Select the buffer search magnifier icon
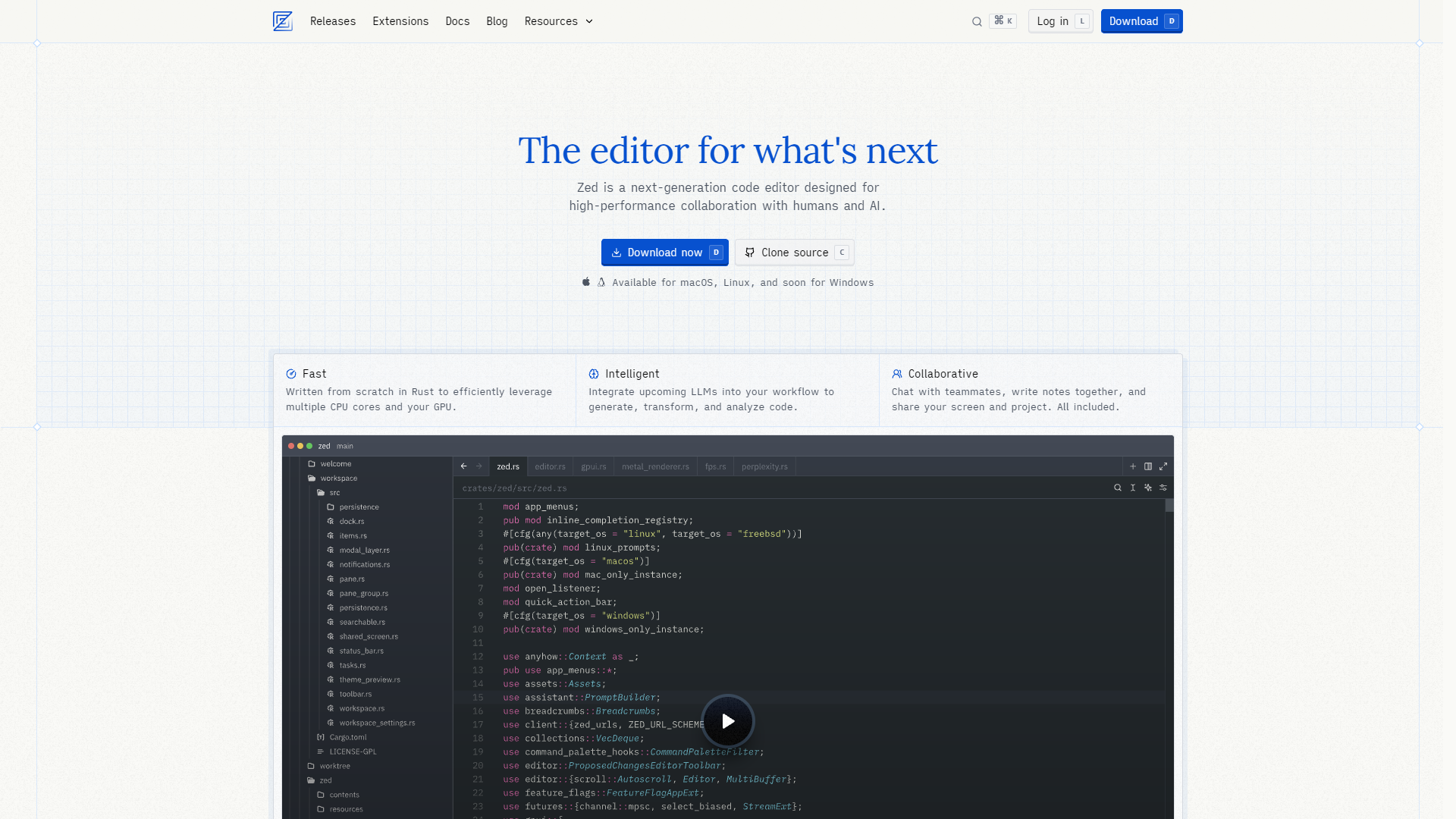 click(1118, 488)
